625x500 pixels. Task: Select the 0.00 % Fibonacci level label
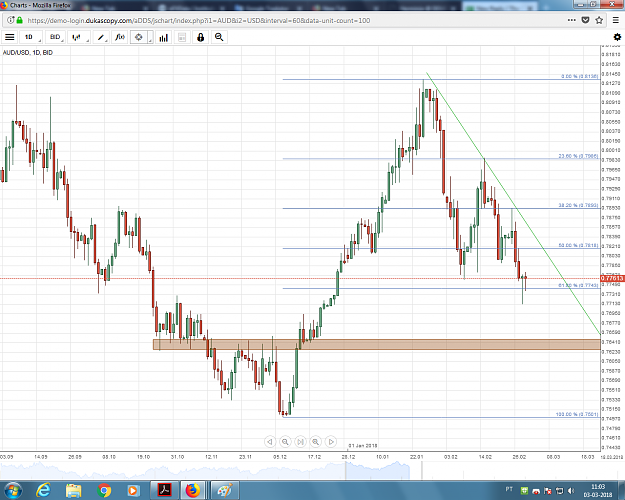click(x=579, y=76)
